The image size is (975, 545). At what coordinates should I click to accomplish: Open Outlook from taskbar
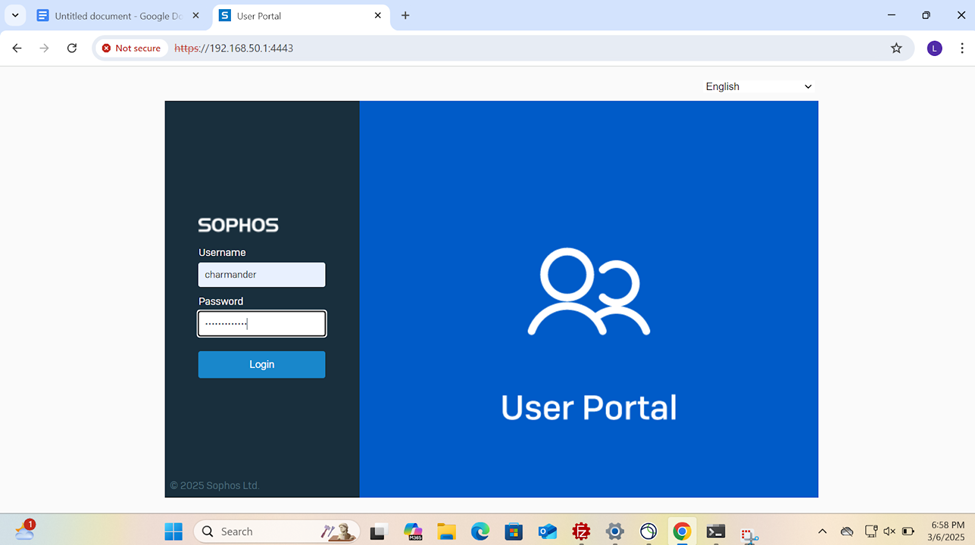point(547,531)
